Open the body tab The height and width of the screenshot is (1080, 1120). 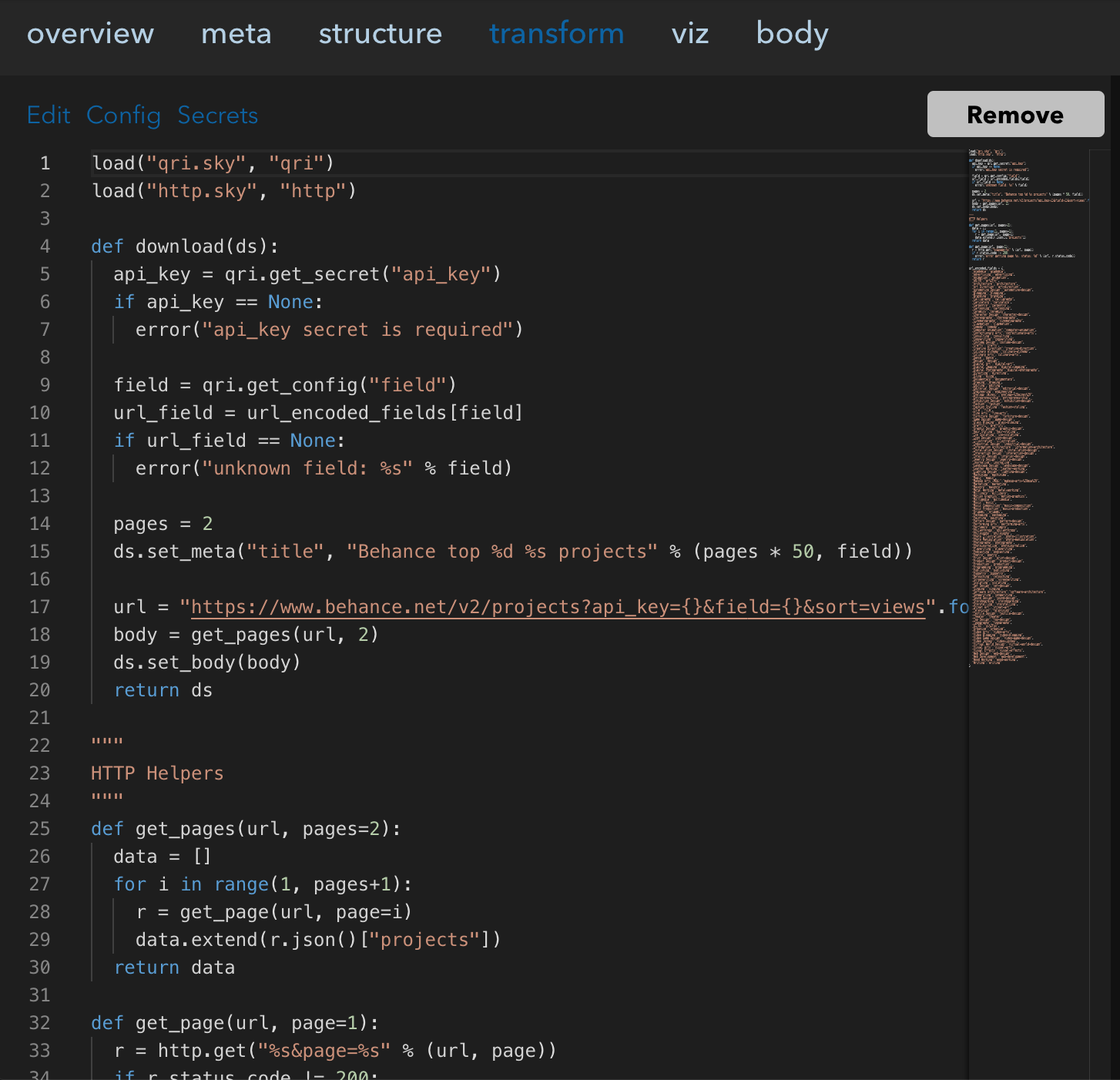[x=793, y=34]
